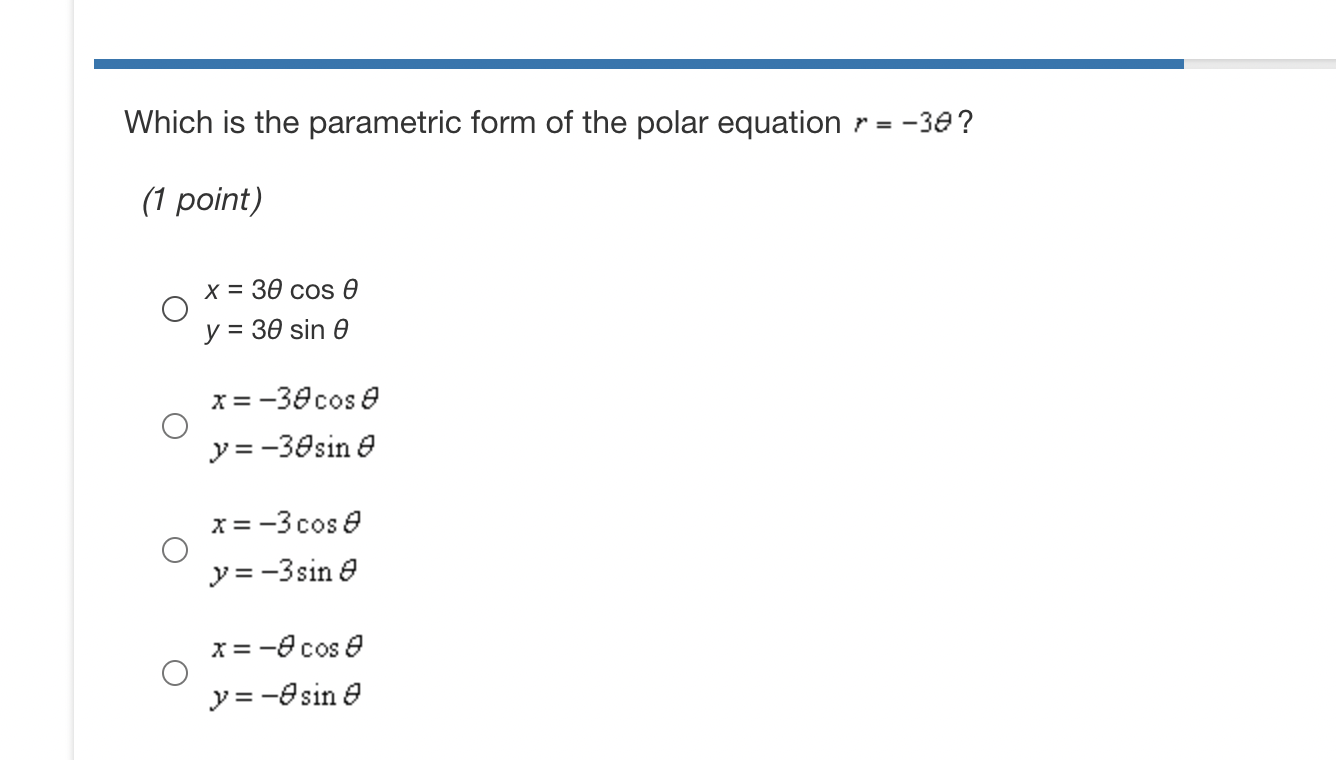Click the equation y = −3 sin θ
The height and width of the screenshot is (760, 1336).
click(x=285, y=572)
